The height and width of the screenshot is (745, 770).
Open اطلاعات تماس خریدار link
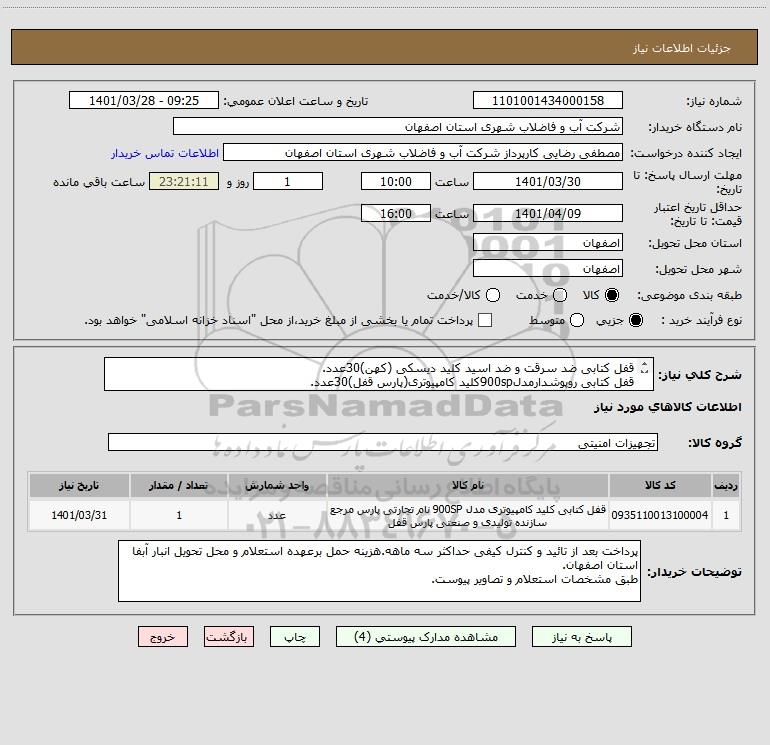(x=165, y=153)
